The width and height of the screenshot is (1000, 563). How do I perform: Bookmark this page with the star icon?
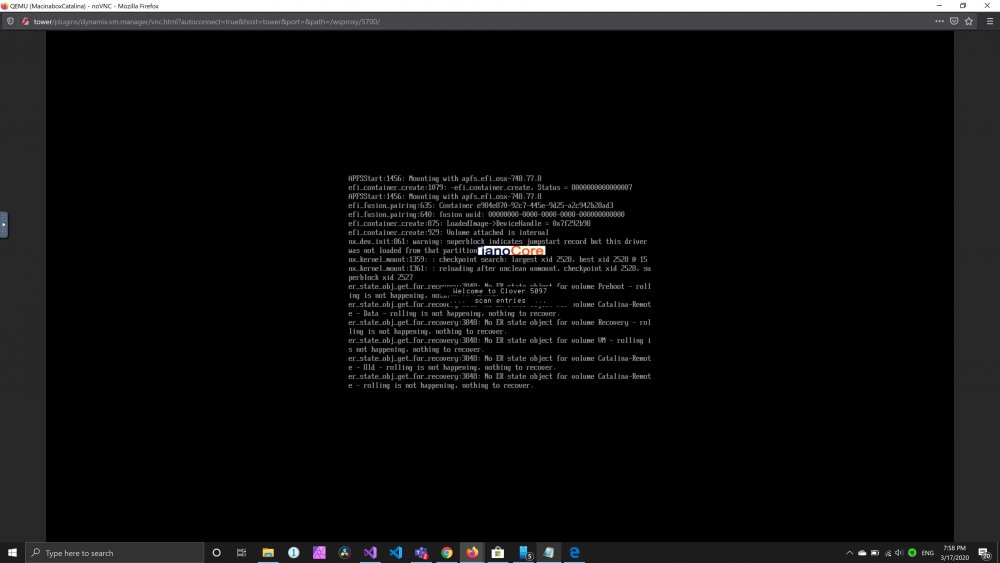pyautogui.click(x=969, y=21)
